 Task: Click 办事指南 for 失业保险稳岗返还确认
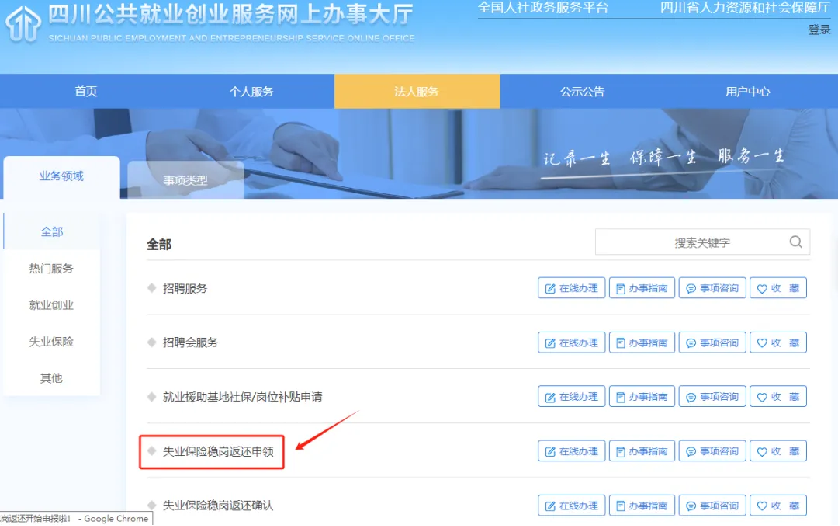coord(642,506)
